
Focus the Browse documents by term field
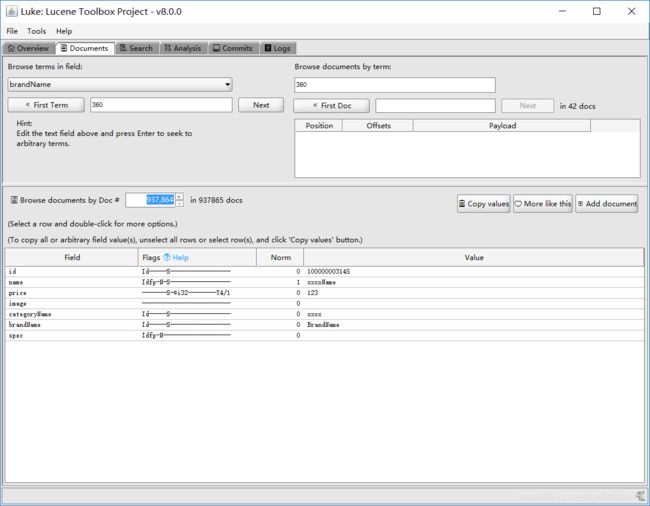point(395,85)
